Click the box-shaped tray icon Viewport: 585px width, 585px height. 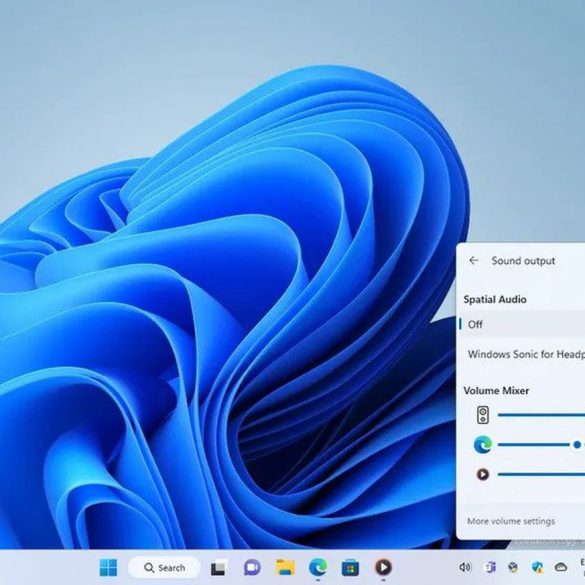tap(513, 567)
